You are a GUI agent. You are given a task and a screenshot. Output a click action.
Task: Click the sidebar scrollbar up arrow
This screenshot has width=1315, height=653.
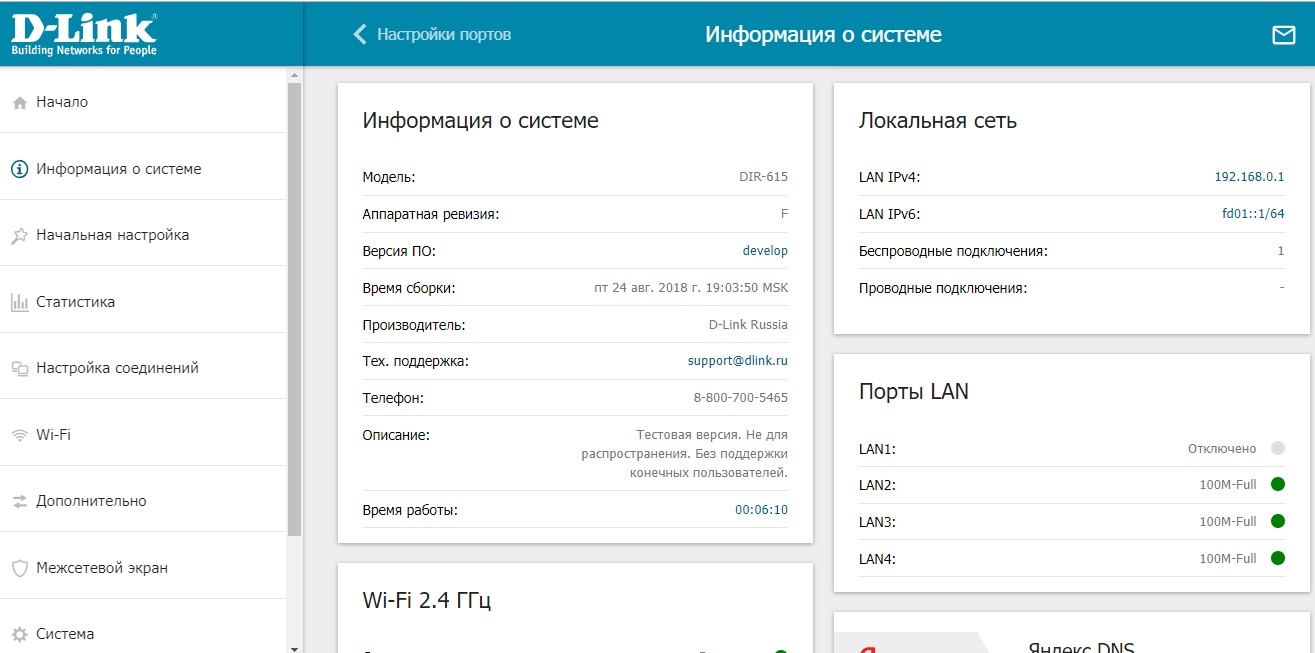[x=294, y=75]
